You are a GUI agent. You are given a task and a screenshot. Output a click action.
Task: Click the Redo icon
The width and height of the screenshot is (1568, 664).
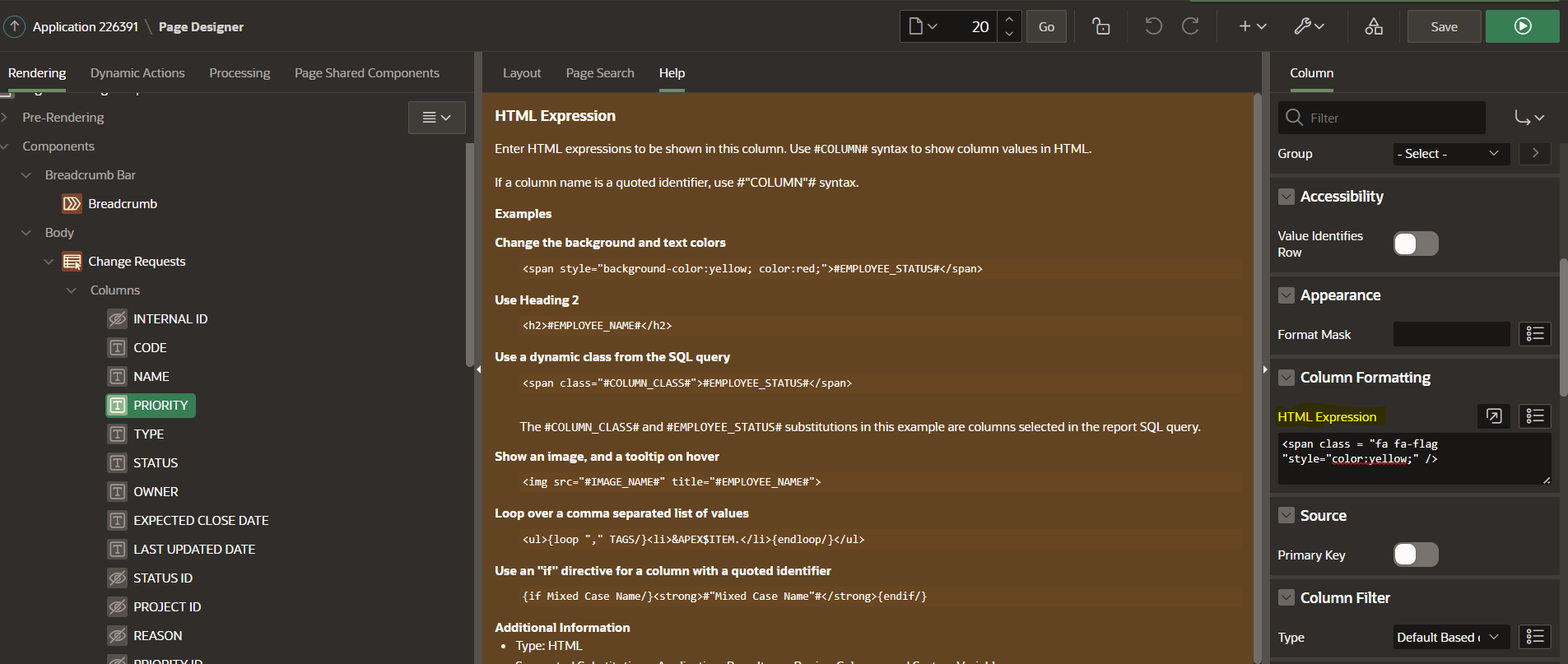[x=1190, y=26]
